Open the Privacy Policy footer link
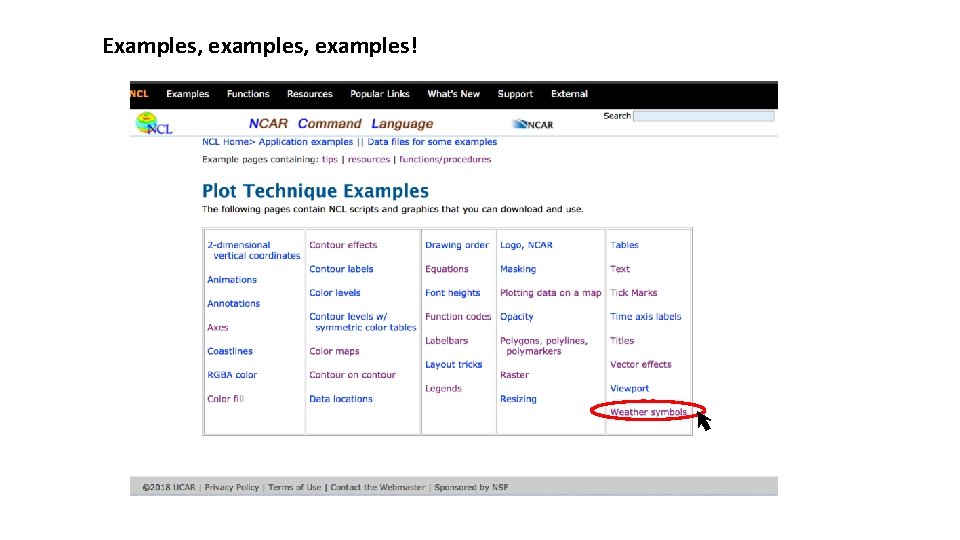The width and height of the screenshot is (960, 540). click(231, 487)
